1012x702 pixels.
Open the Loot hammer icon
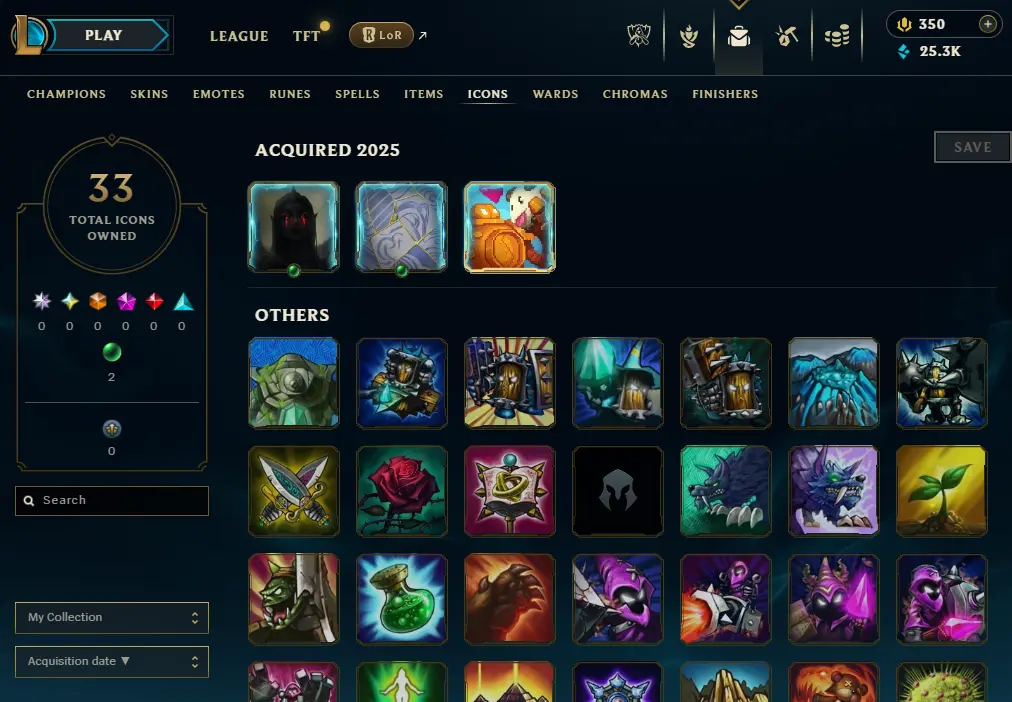[x=787, y=36]
